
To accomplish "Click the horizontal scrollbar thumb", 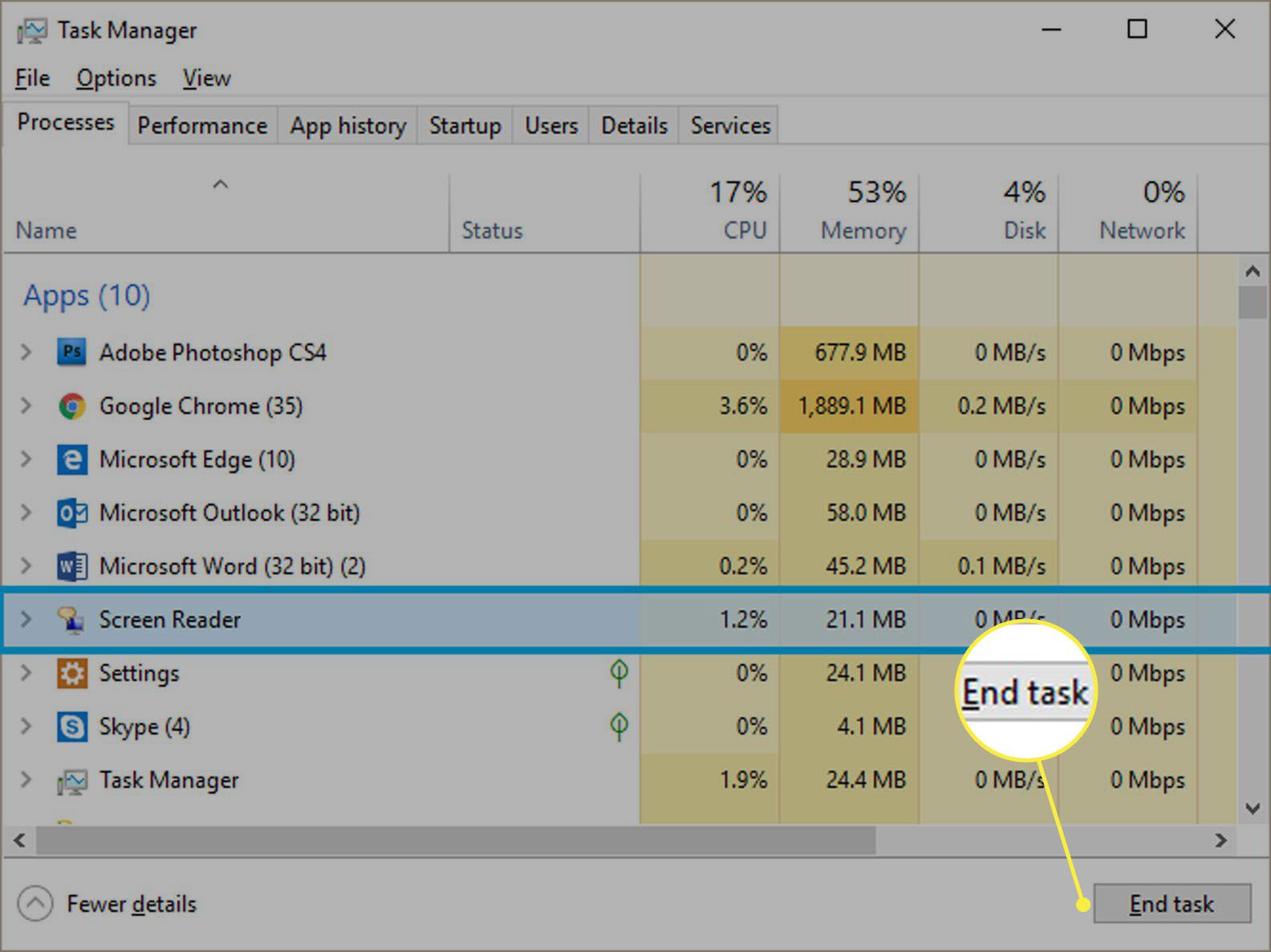I will tap(456, 841).
